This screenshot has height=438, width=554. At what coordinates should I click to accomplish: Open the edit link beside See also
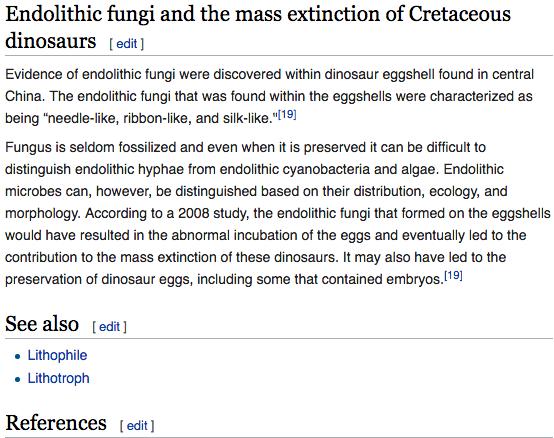110,327
